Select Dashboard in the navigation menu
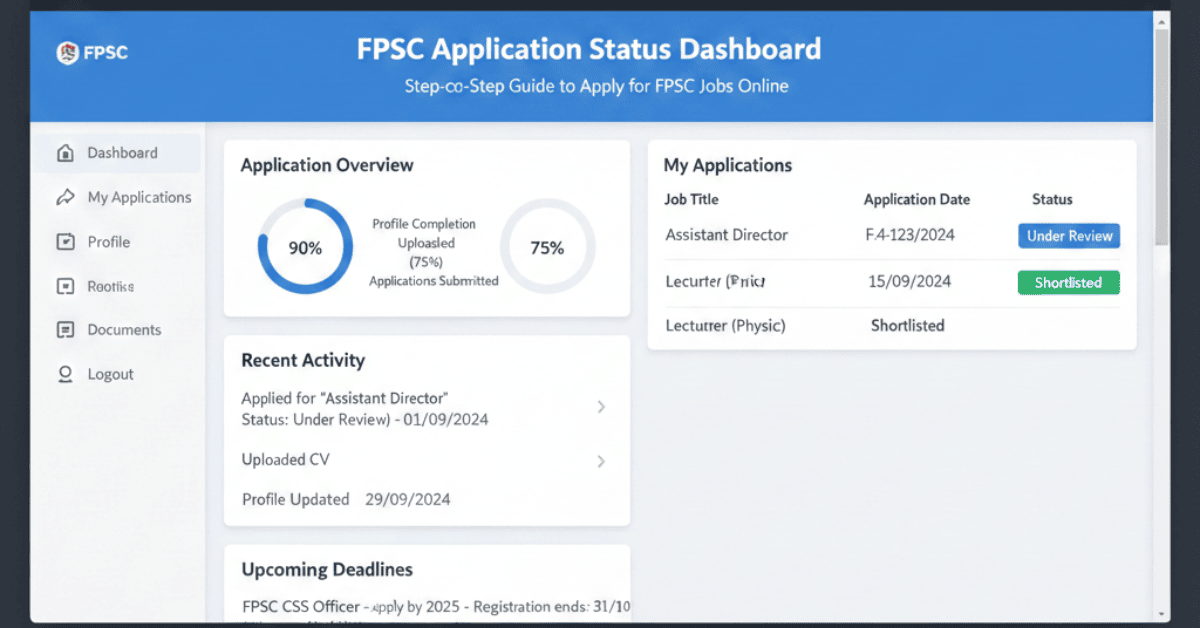1200x628 pixels. [122, 152]
